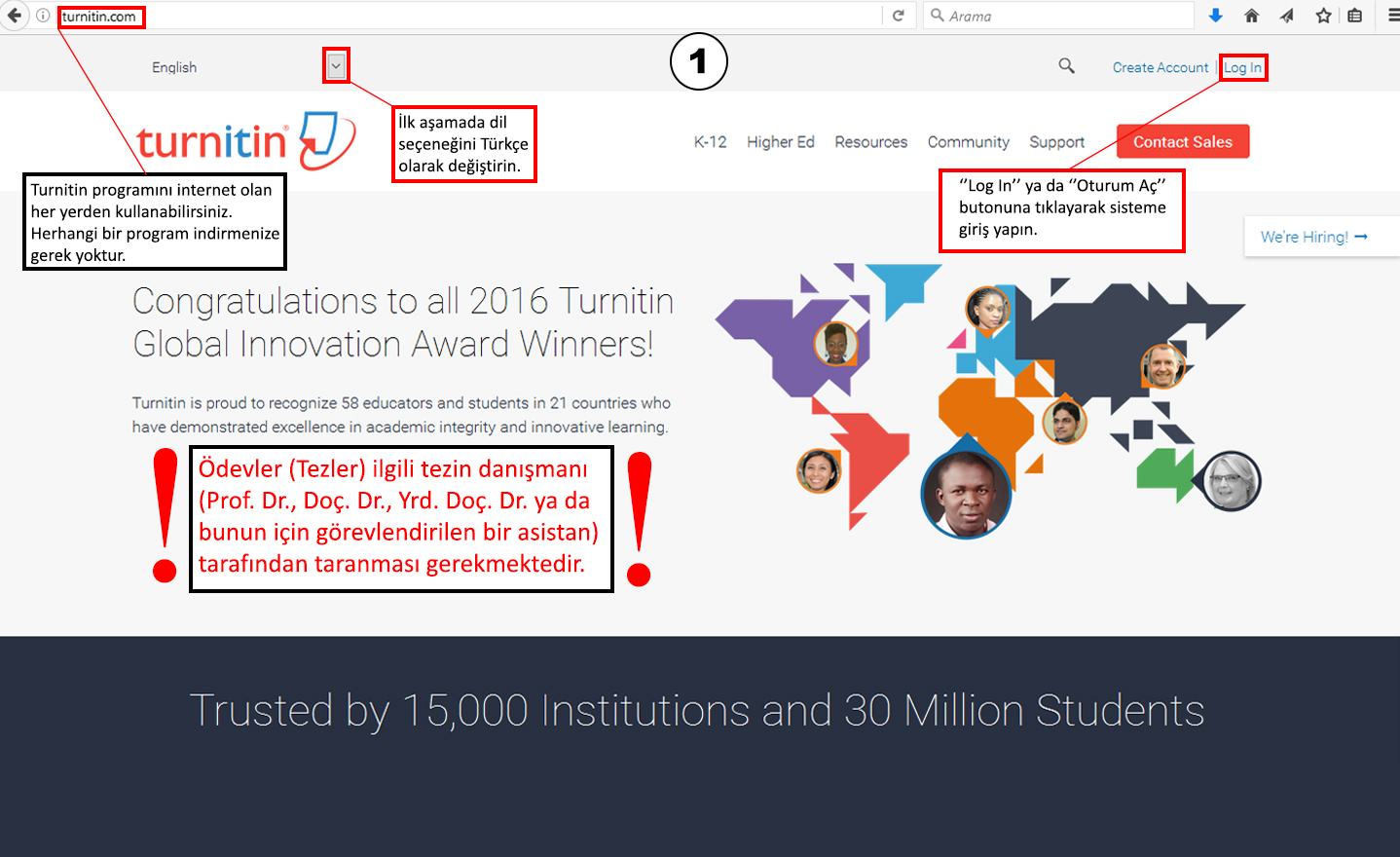Click the Turnitin logo
Image resolution: width=1400 pixels, height=857 pixels.
pos(245,141)
